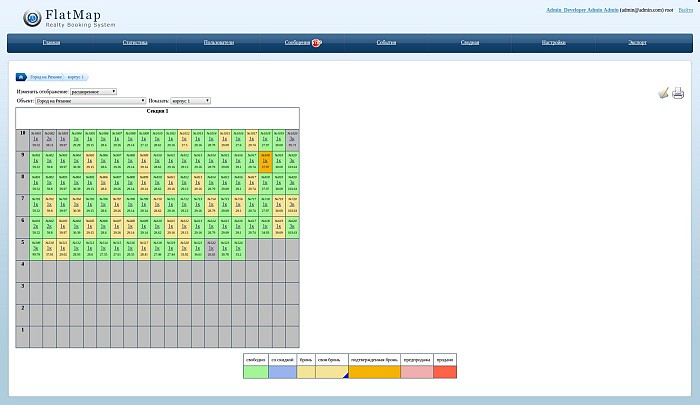Select the Экспорт menu item

(x=637, y=43)
